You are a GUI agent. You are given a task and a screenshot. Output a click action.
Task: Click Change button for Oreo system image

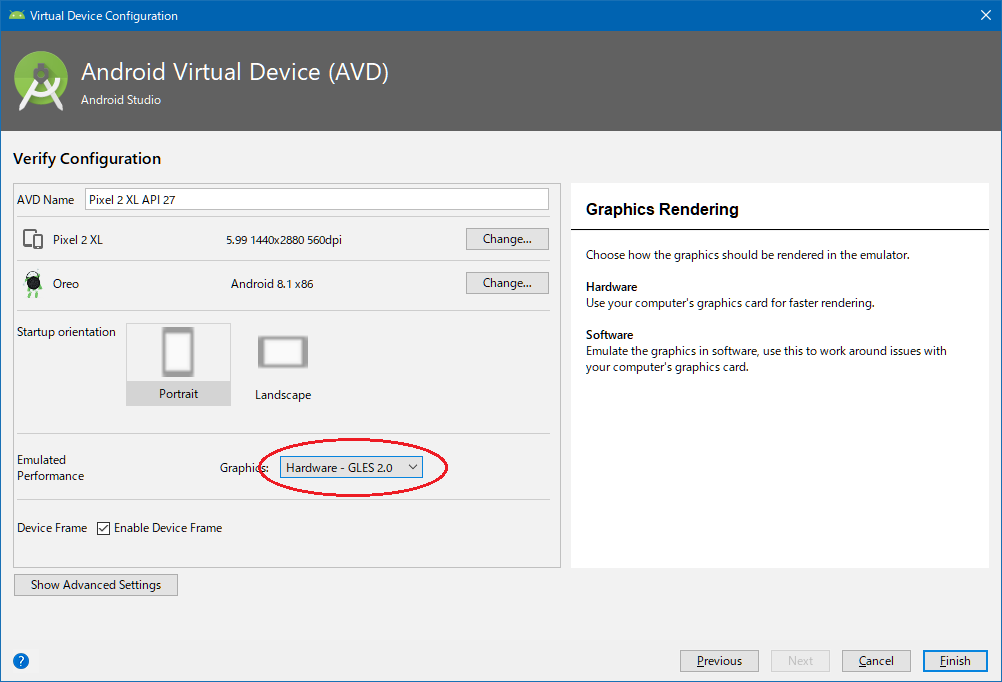pyautogui.click(x=507, y=283)
